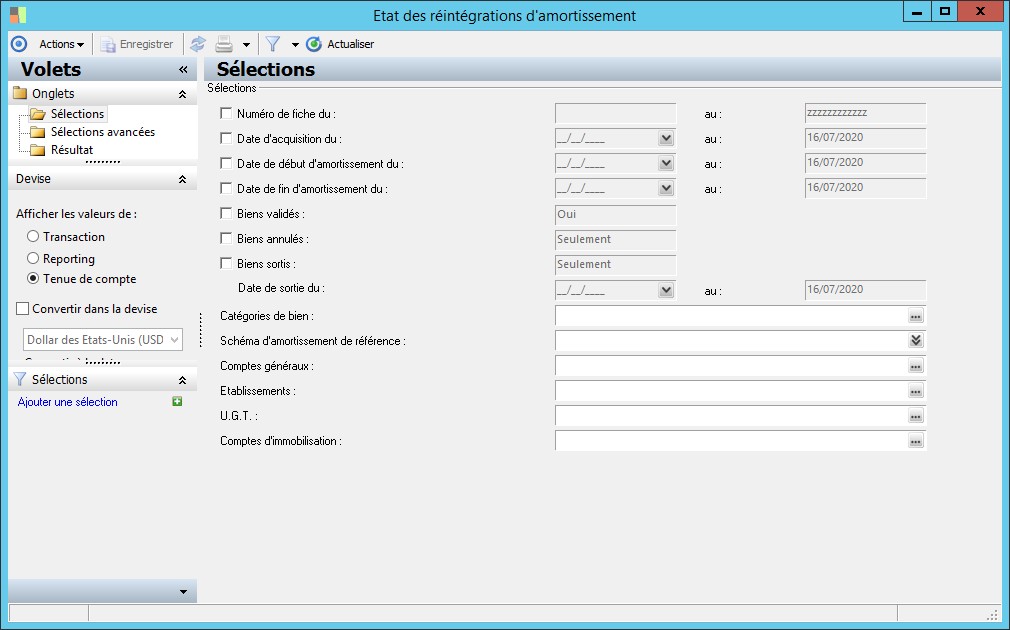Click the Actualiser button

340,44
